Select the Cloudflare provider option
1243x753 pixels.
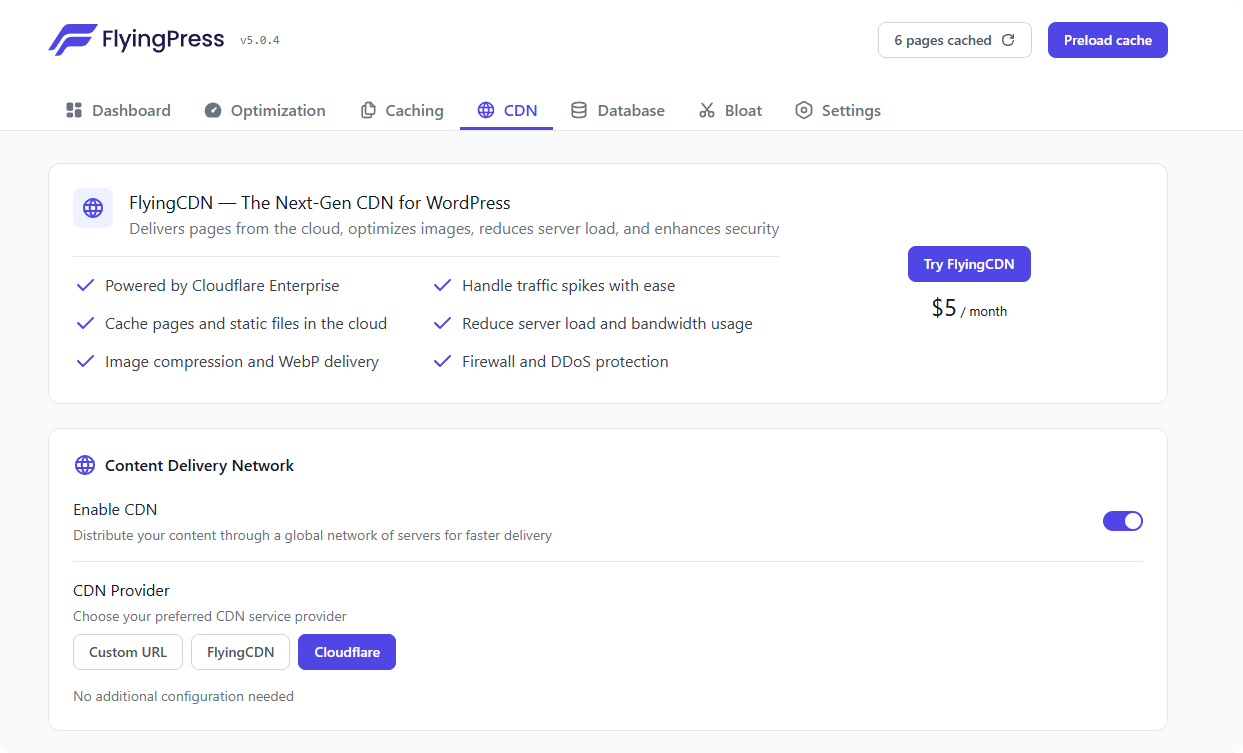click(347, 652)
